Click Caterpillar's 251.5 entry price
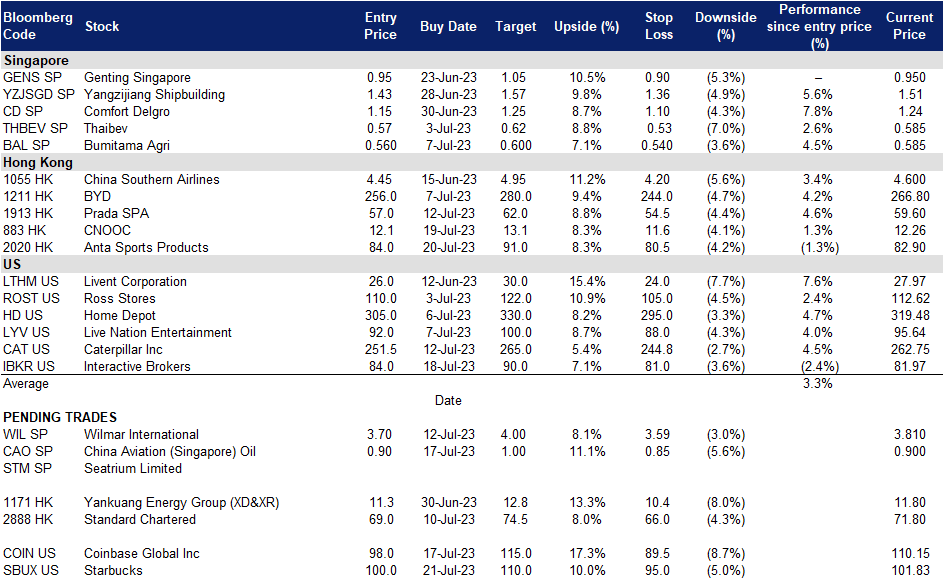 (x=381, y=349)
